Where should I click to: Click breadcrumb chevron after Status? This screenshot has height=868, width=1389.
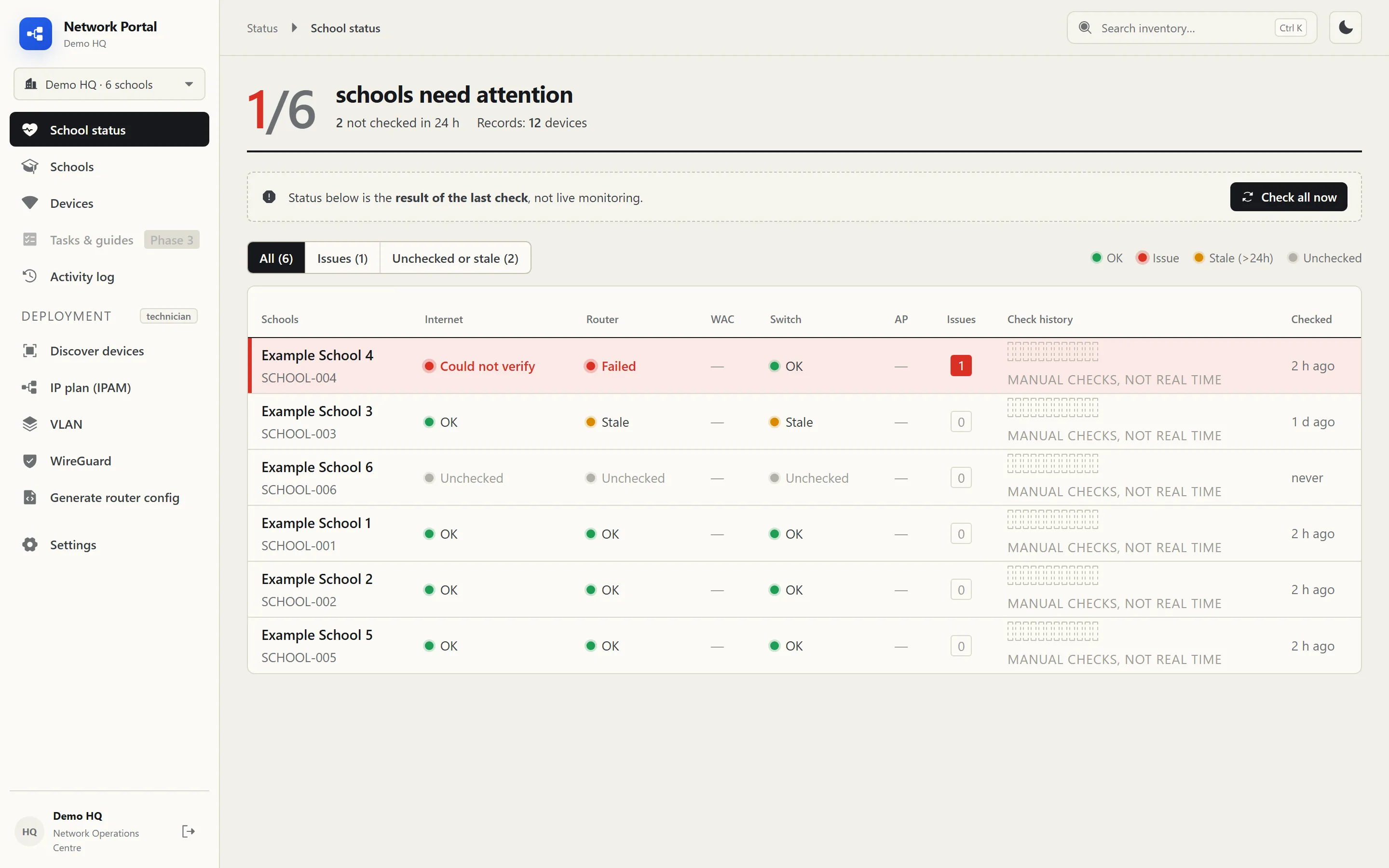tap(294, 27)
